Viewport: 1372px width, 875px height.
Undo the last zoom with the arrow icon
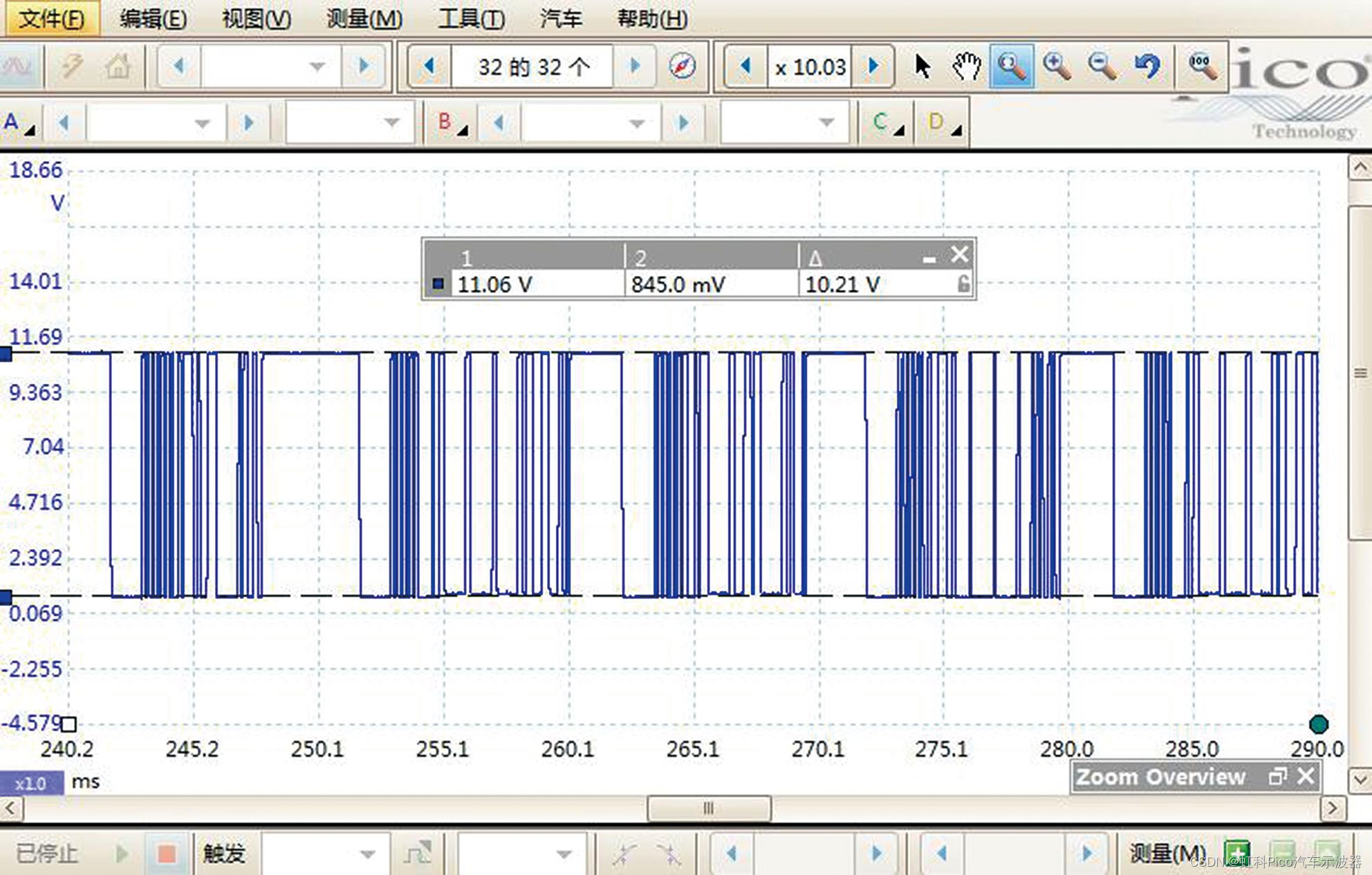click(x=1147, y=66)
